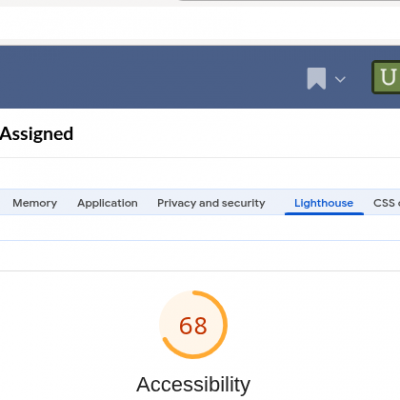Viewport: 400px width, 400px height.
Task: Open the green U user avatar
Action: tap(386, 77)
